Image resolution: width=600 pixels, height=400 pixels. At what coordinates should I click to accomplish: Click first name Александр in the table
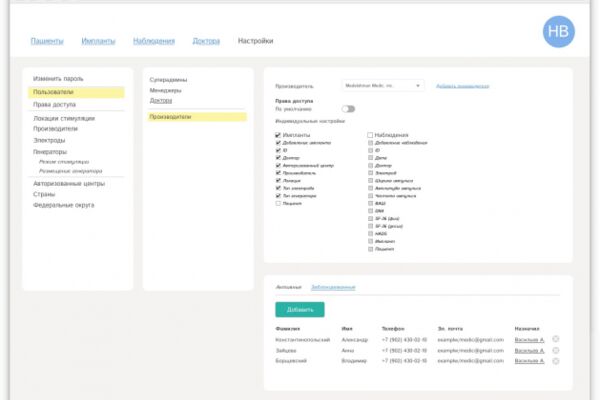[355, 340]
